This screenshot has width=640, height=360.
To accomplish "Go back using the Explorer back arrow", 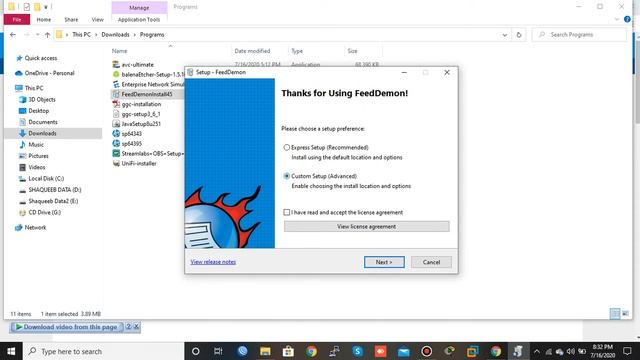I will (x=13, y=35).
